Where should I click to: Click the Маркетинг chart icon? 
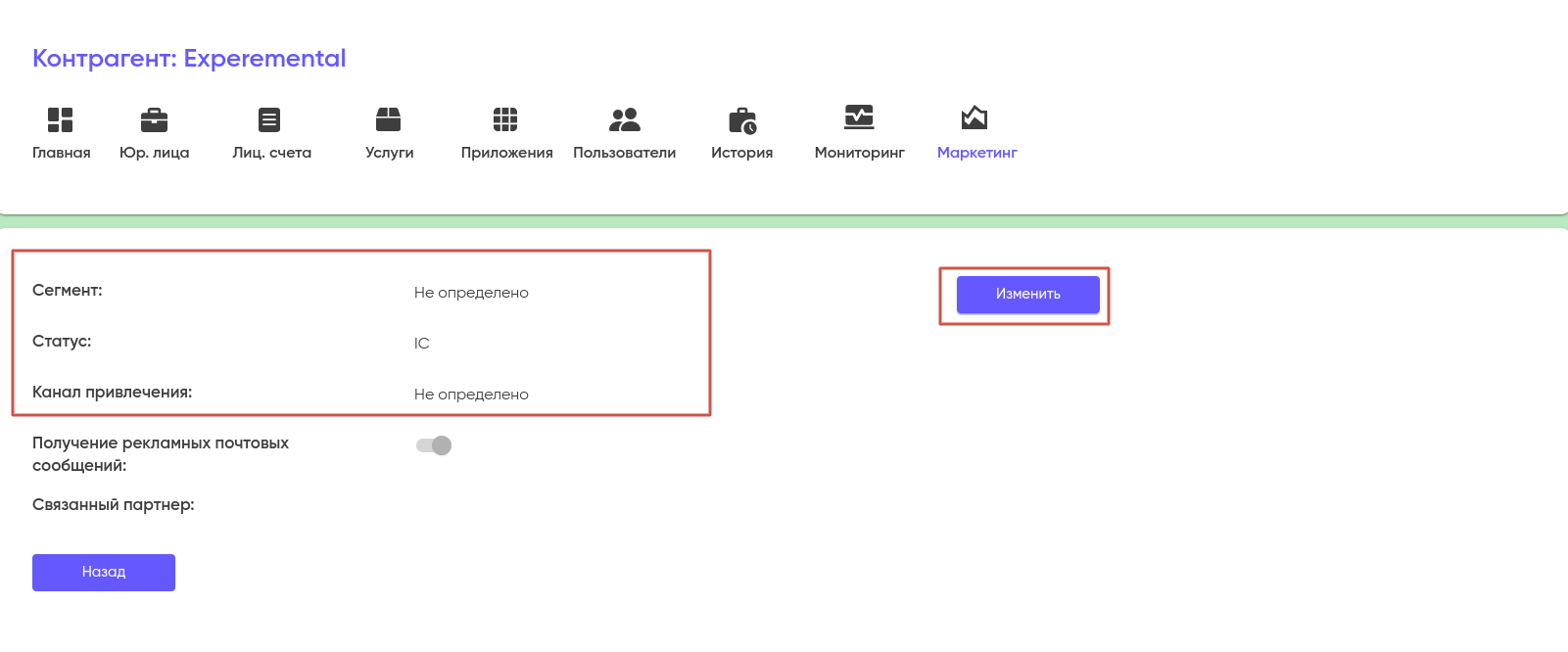[974, 117]
